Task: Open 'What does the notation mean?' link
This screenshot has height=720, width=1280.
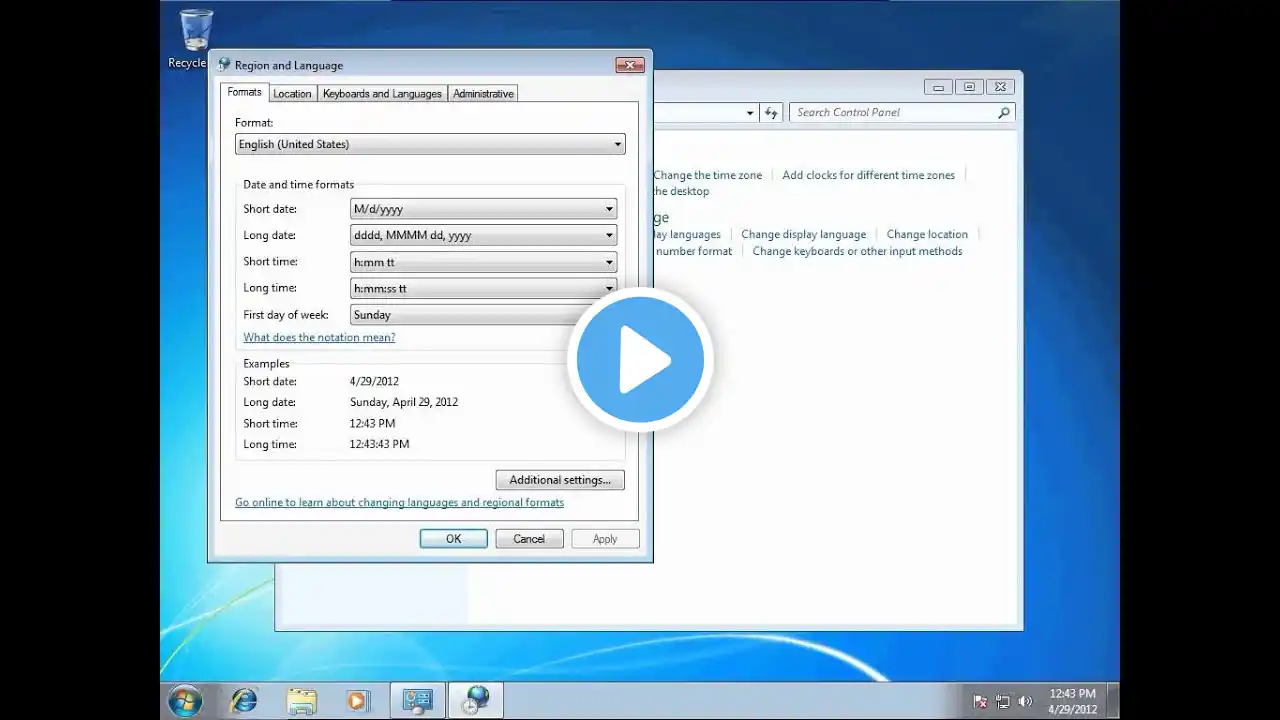Action: 319,338
